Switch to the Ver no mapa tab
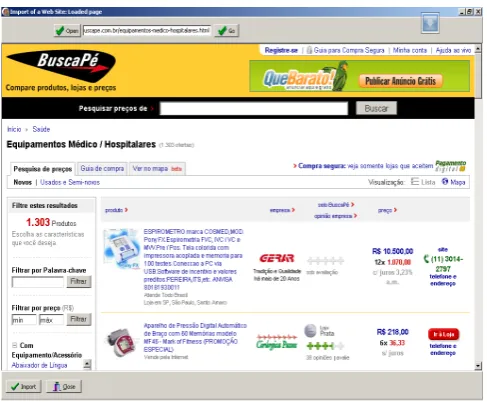The width and height of the screenshot is (487, 402). tap(157, 168)
